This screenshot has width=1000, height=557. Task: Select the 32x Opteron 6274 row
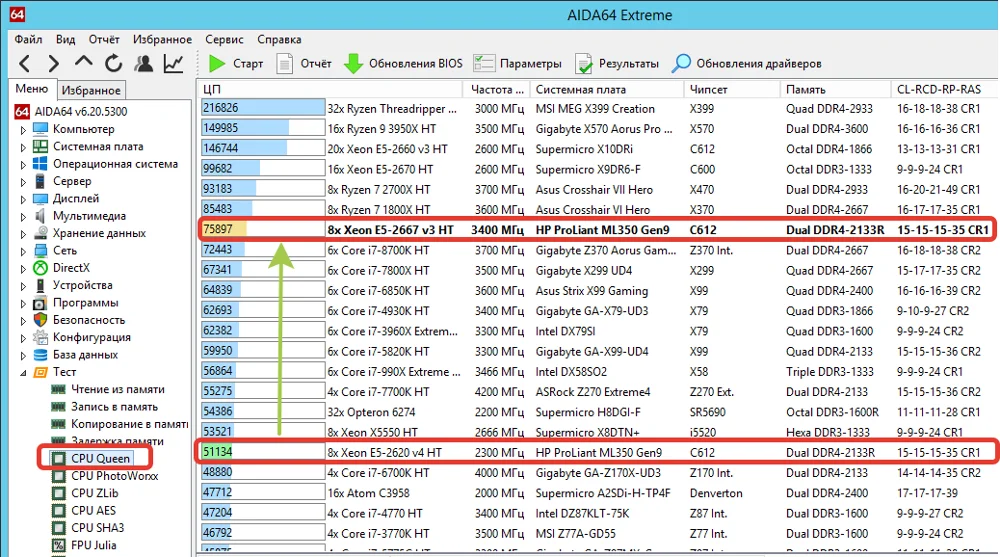pos(598,412)
